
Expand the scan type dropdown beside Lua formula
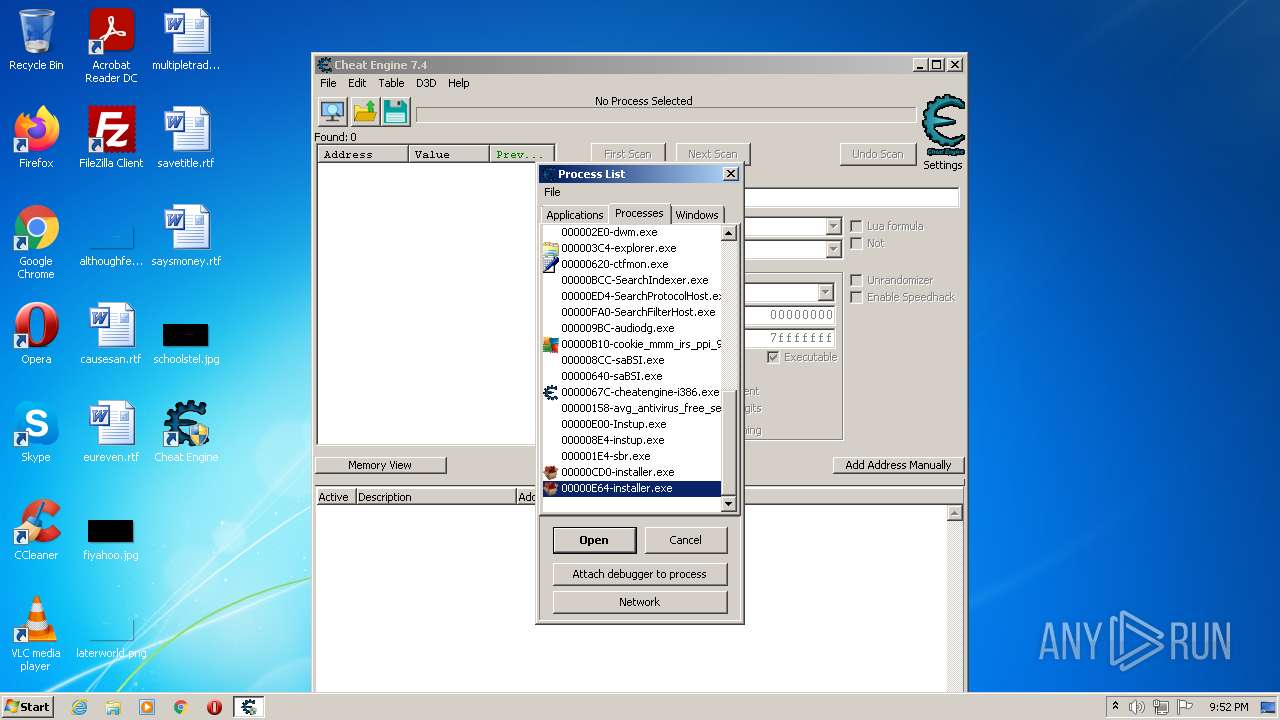[x=834, y=227]
